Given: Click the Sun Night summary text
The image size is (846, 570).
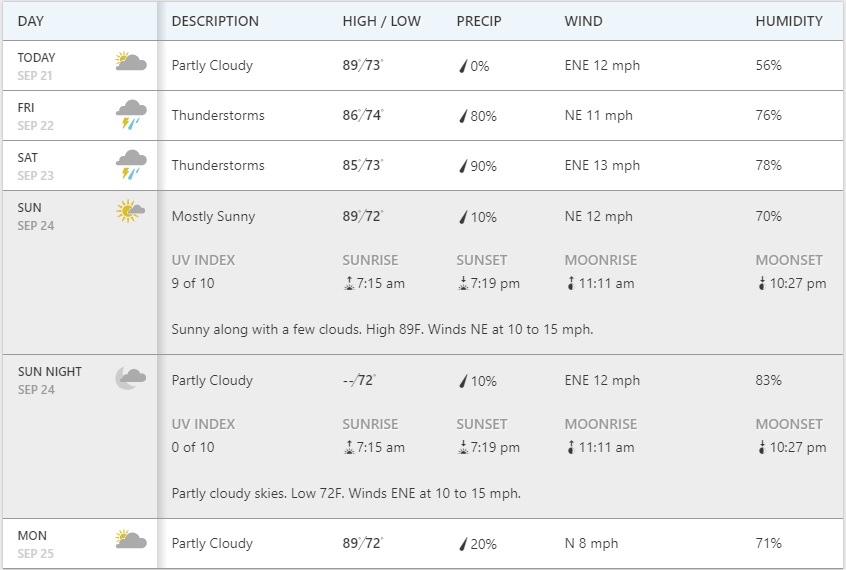Looking at the screenshot, I should [346, 493].
